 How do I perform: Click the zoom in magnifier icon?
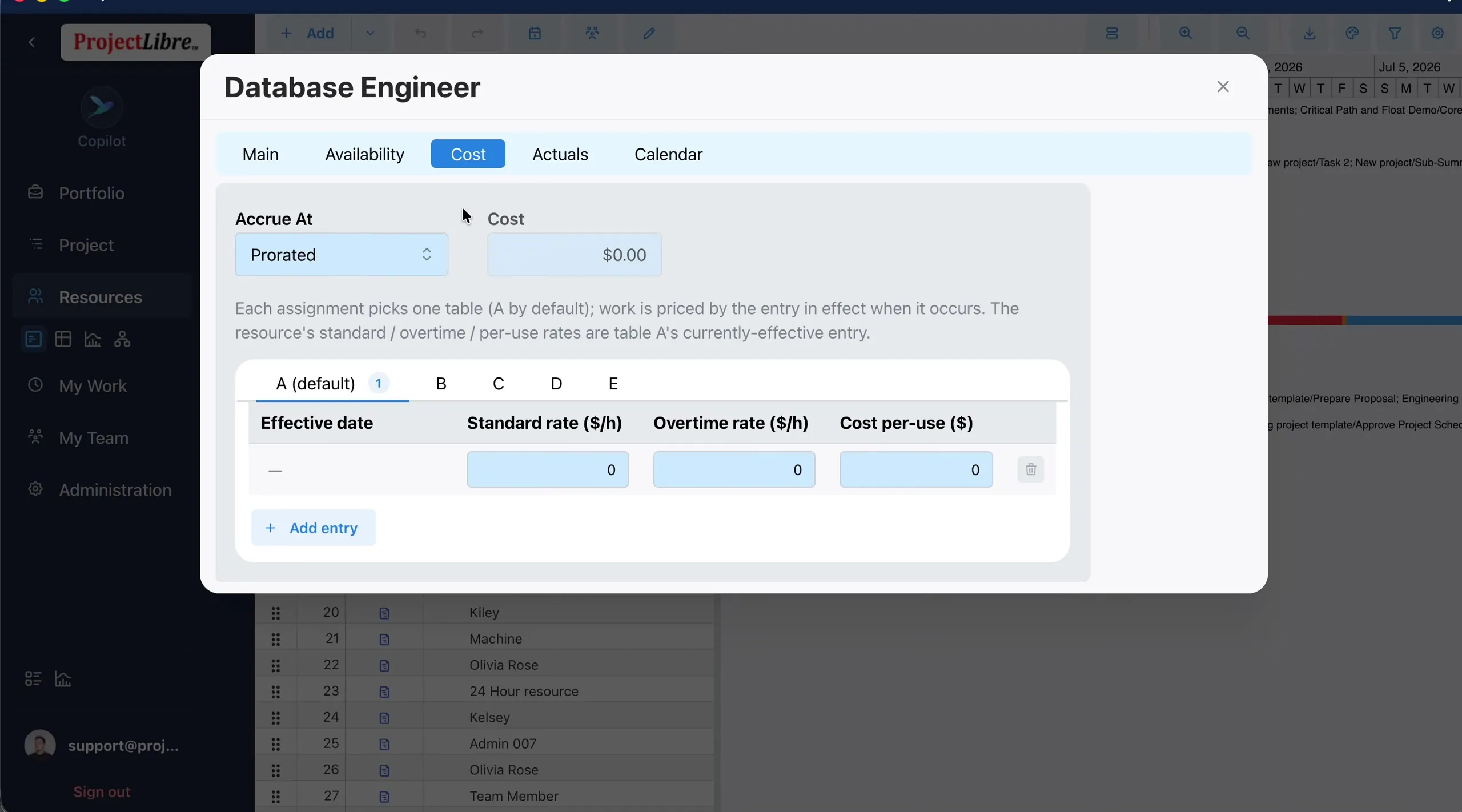pyautogui.click(x=1186, y=33)
